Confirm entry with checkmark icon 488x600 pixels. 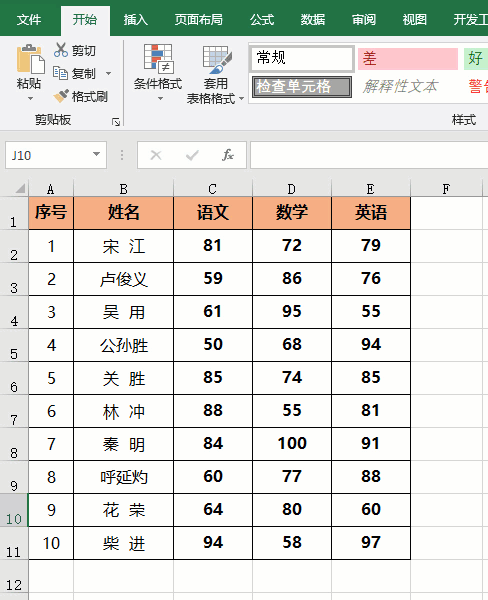pyautogui.click(x=192, y=155)
